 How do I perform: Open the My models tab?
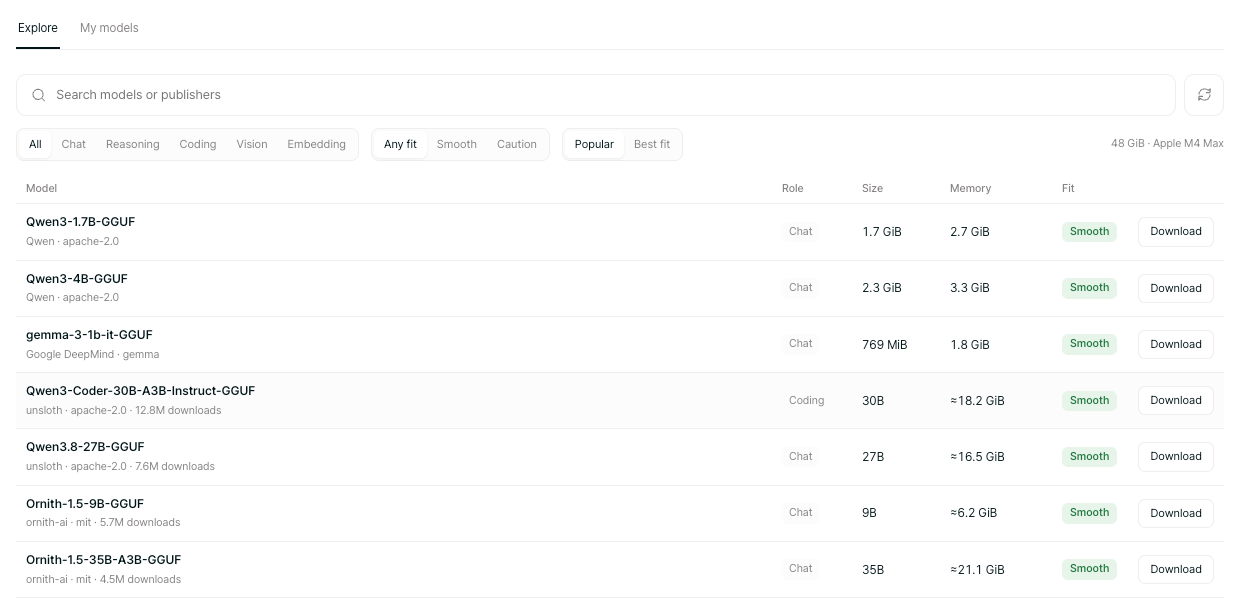click(109, 28)
